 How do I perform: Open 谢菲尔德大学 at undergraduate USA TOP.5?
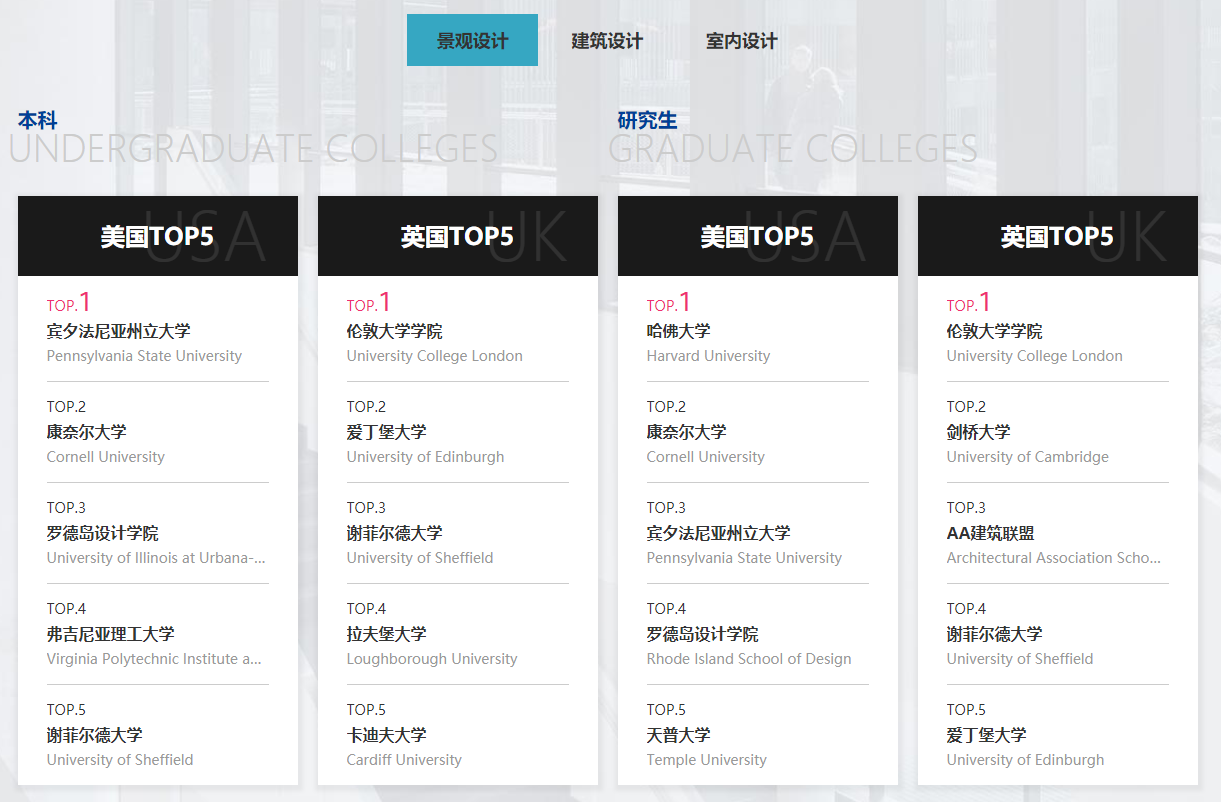(x=158, y=734)
